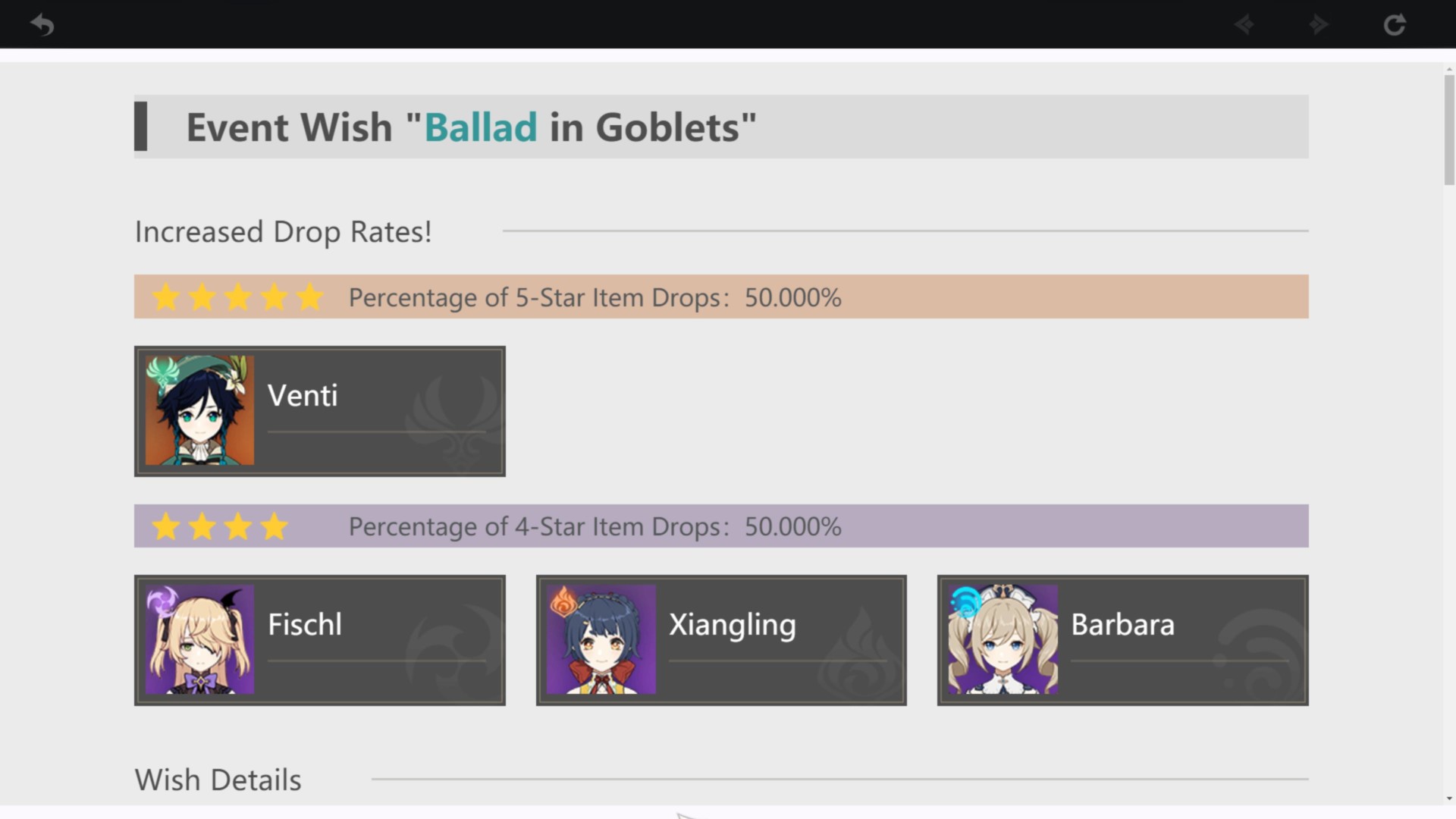1456x819 pixels.
Task: Click the Wish Details section heading
Action: click(218, 780)
